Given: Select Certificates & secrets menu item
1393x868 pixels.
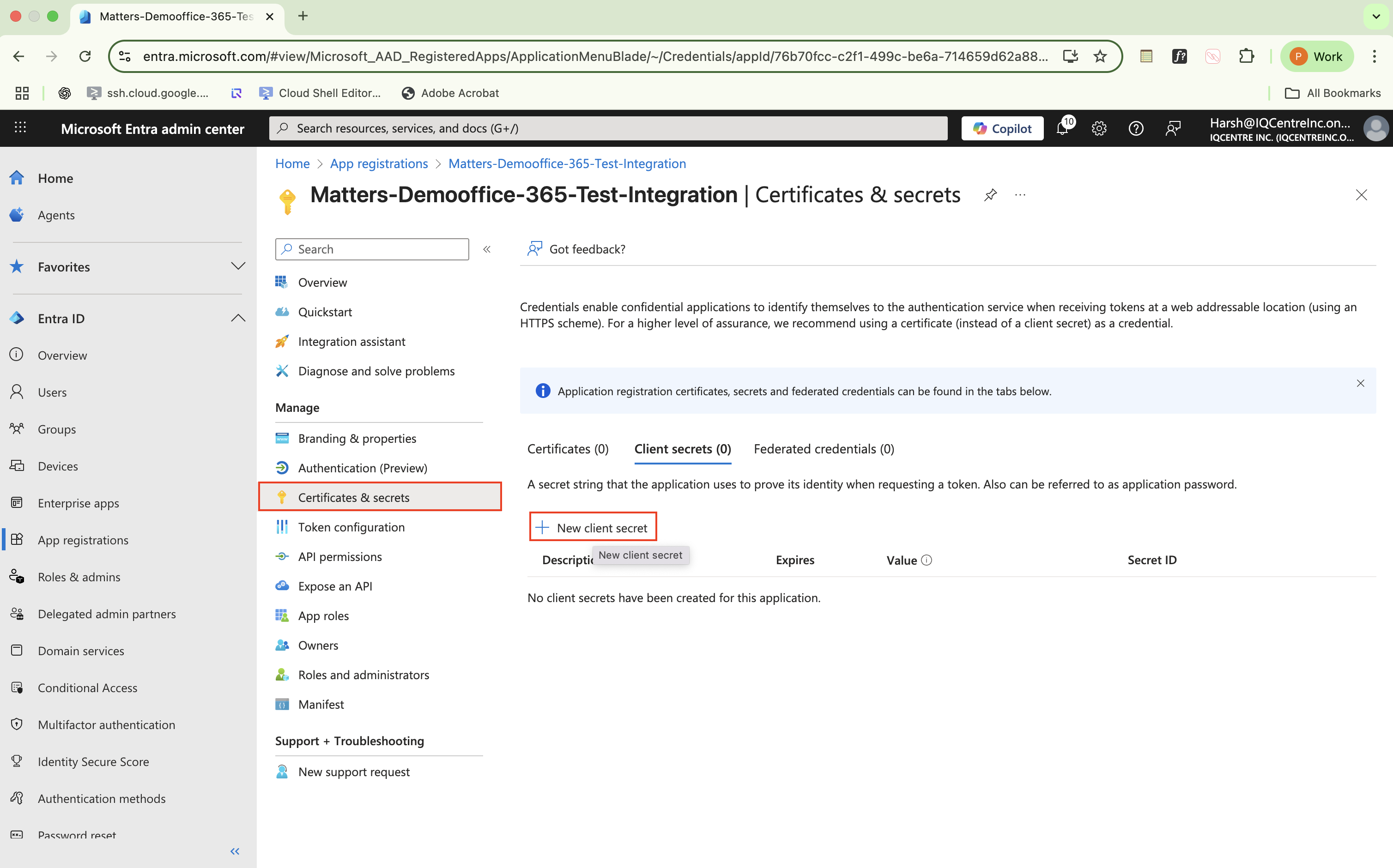Looking at the screenshot, I should (380, 497).
